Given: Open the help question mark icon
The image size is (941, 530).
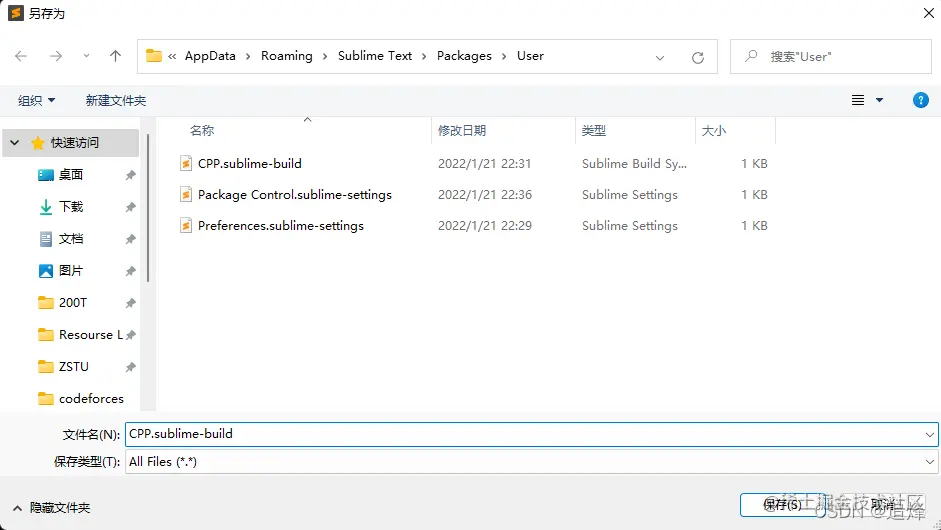Looking at the screenshot, I should [921, 100].
